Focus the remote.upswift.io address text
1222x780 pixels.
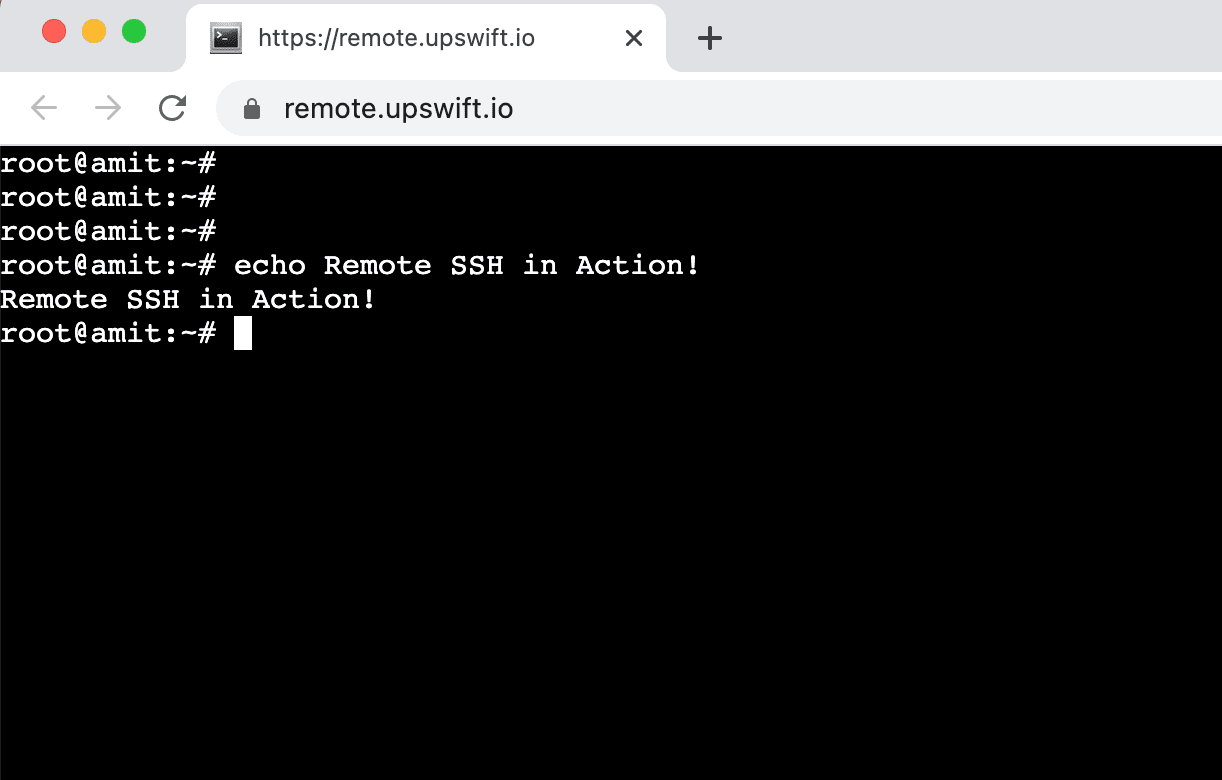[398, 108]
